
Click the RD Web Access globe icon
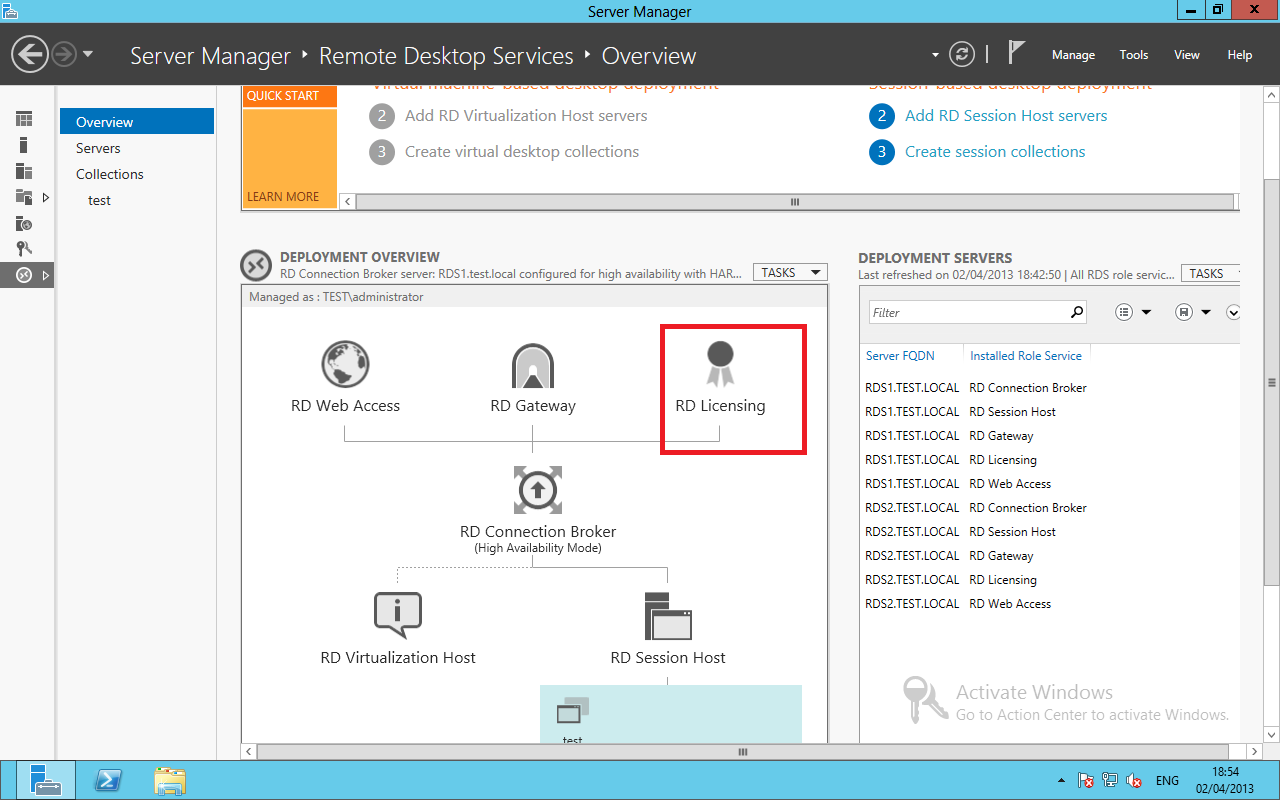(345, 365)
